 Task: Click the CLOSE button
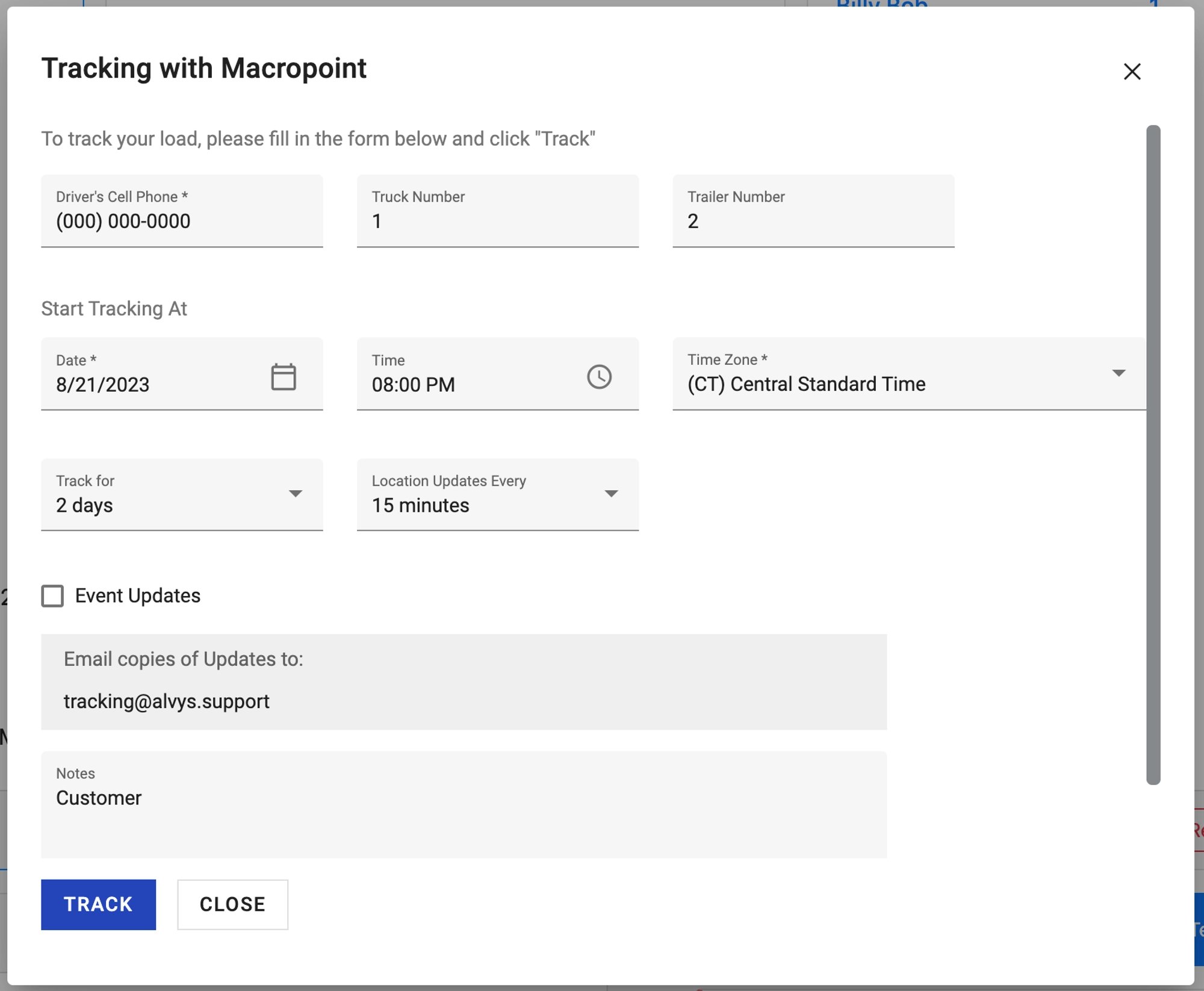232,904
